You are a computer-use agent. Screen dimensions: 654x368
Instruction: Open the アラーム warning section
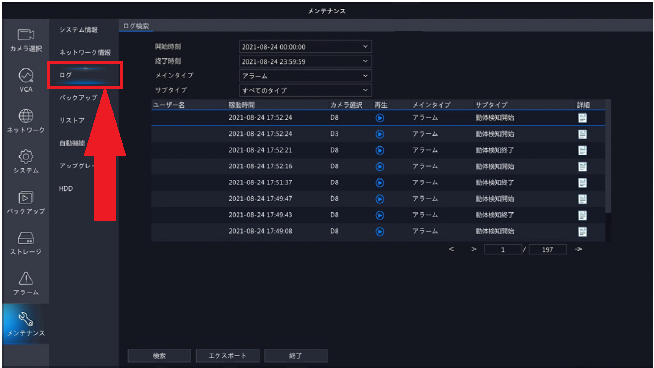click(26, 283)
